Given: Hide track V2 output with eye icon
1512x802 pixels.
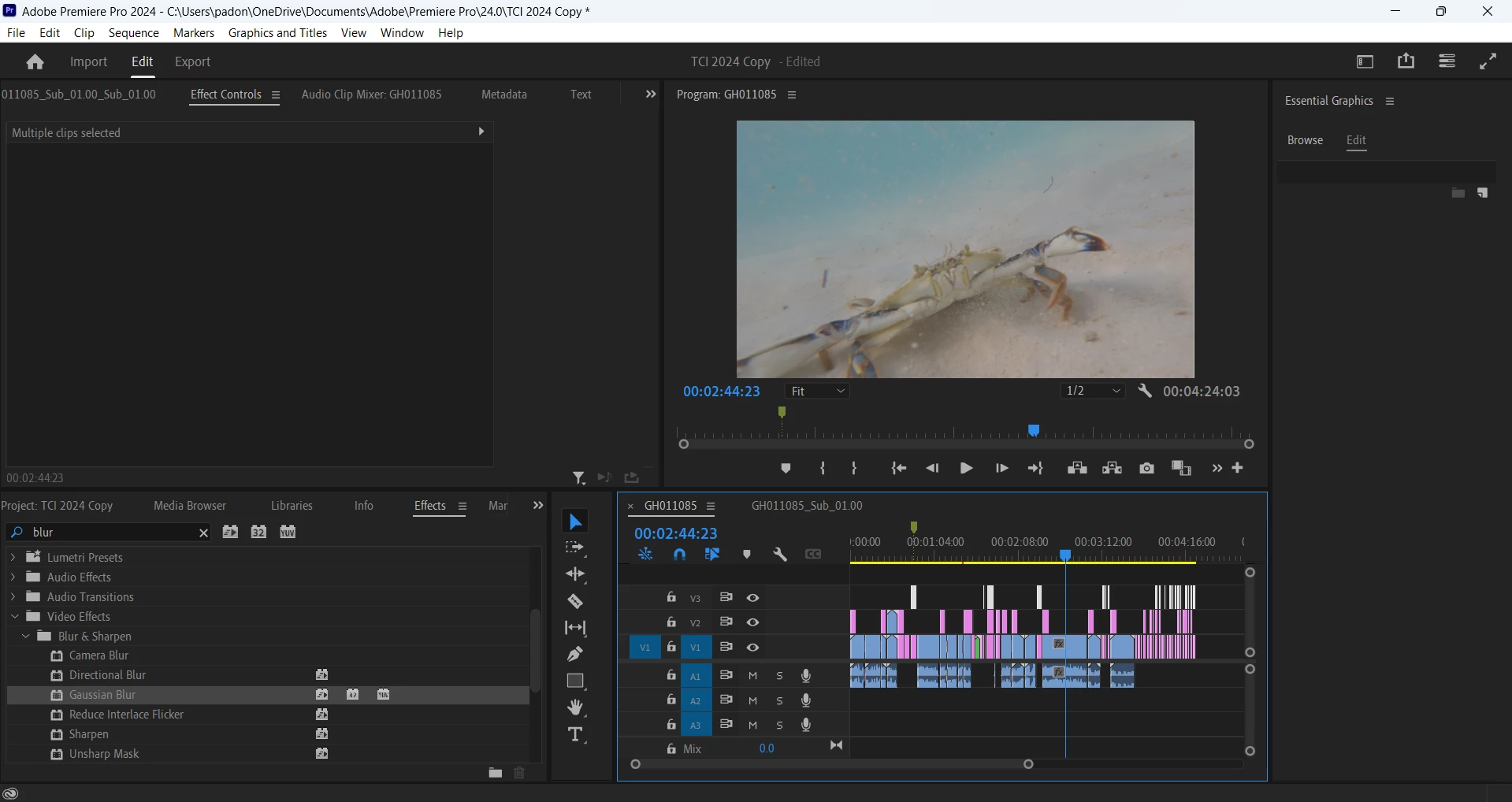Looking at the screenshot, I should 753,622.
